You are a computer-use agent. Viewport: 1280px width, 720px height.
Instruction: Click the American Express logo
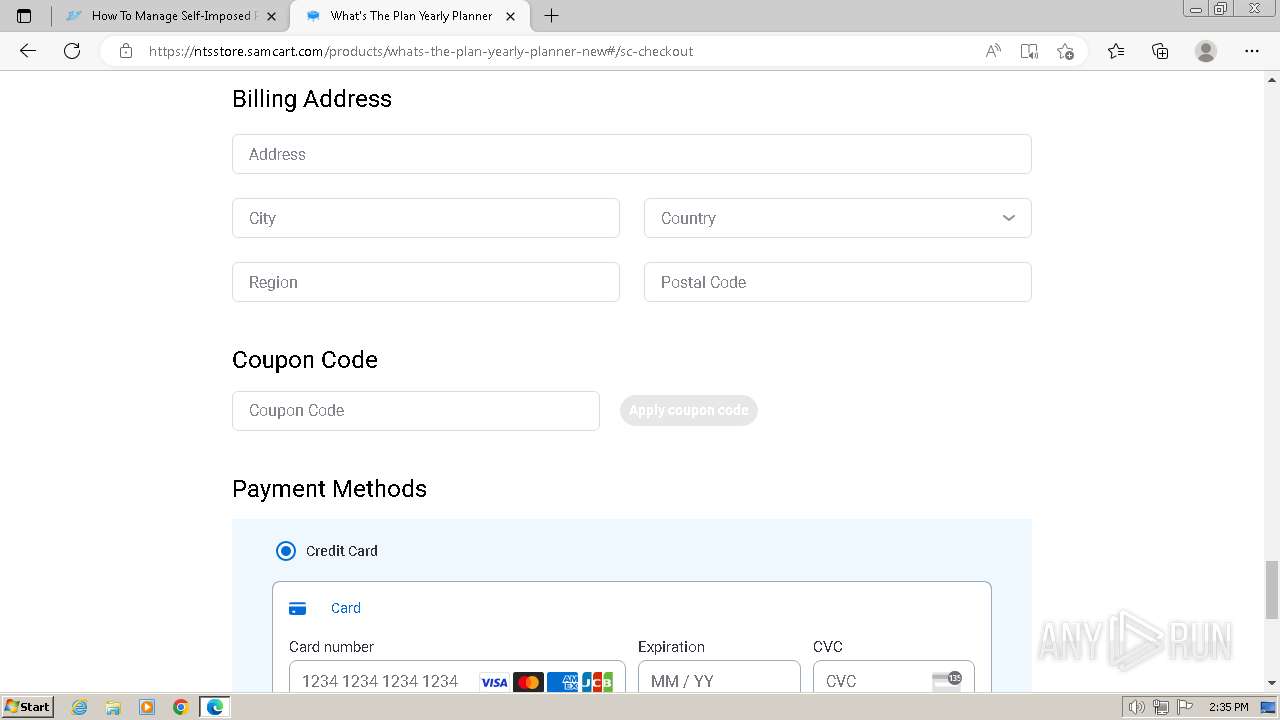tap(562, 682)
